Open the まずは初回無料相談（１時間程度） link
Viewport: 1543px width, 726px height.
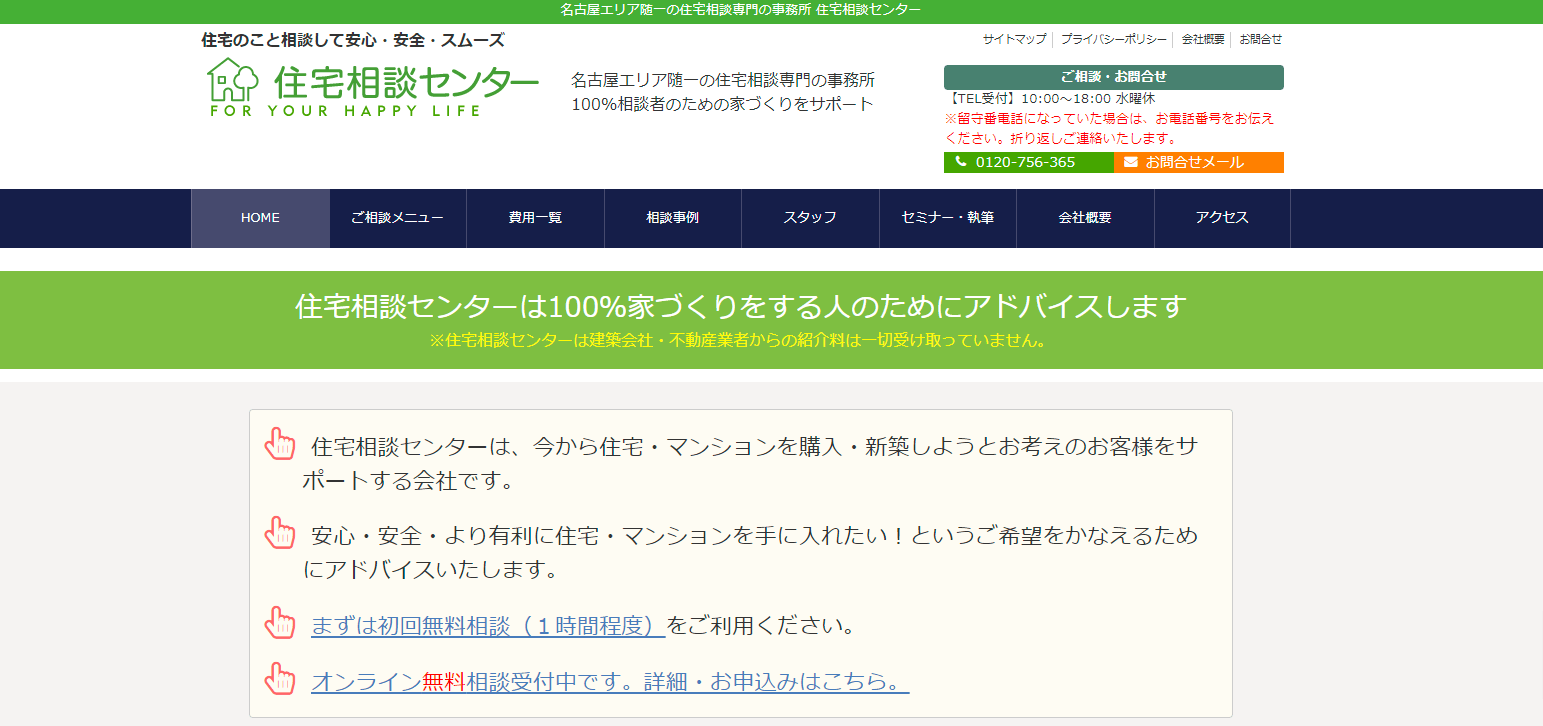488,626
